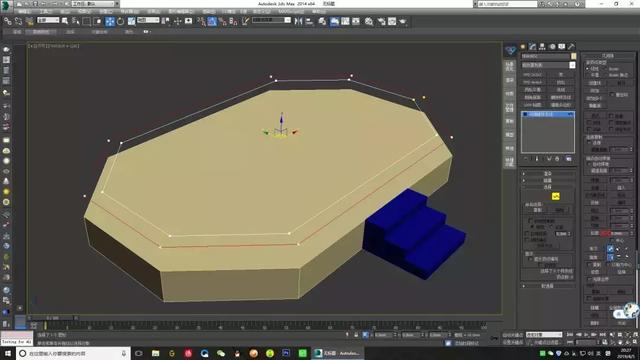Screen dimensions: 640x360
Task: Select the Select and Link tool
Action: (x=7, y=21)
